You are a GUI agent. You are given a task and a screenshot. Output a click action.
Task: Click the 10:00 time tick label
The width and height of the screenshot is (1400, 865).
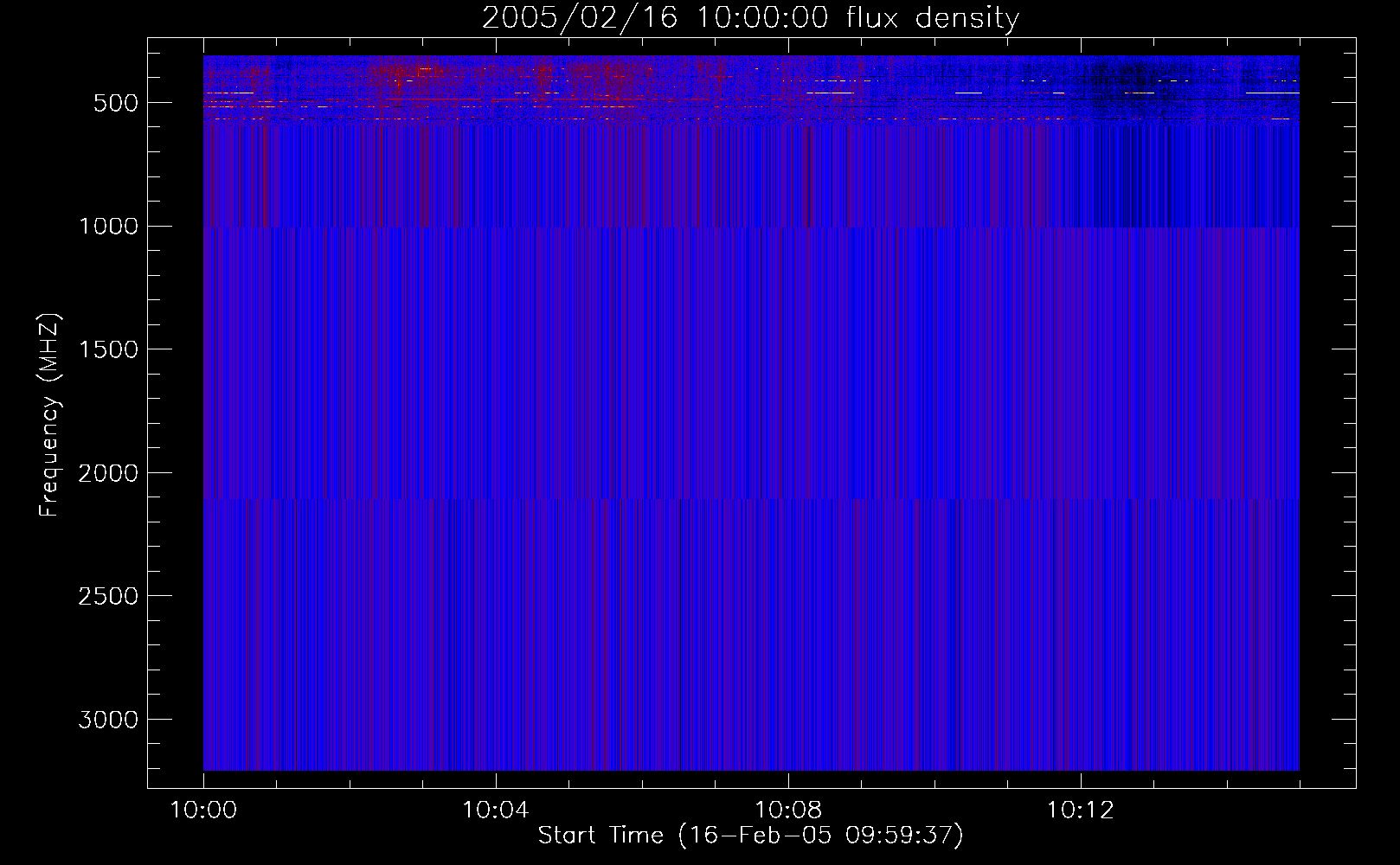point(203,811)
